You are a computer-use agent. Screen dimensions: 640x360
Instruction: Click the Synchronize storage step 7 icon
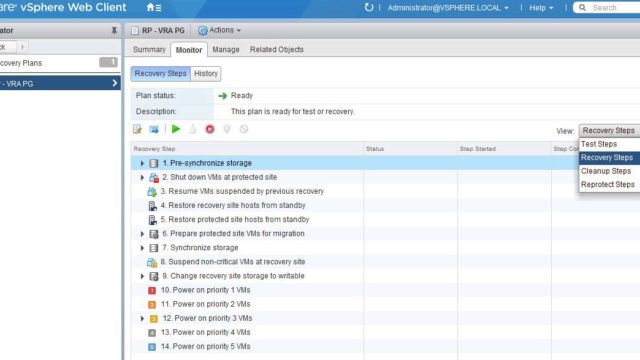153,248
